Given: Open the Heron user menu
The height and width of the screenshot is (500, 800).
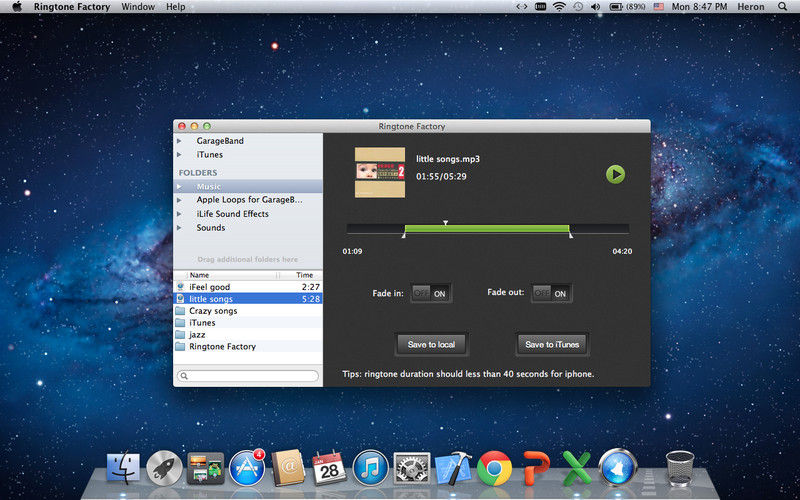Looking at the screenshot, I should click(x=751, y=7).
